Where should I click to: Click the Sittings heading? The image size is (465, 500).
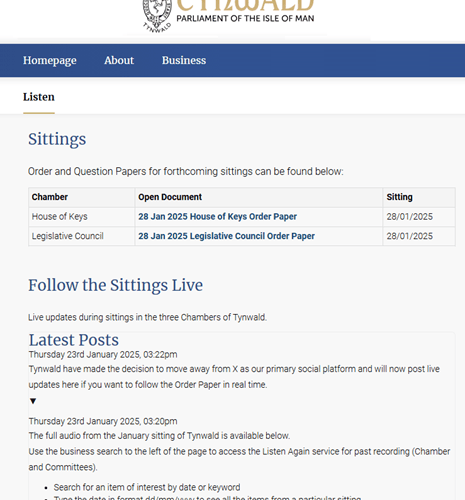click(x=57, y=139)
